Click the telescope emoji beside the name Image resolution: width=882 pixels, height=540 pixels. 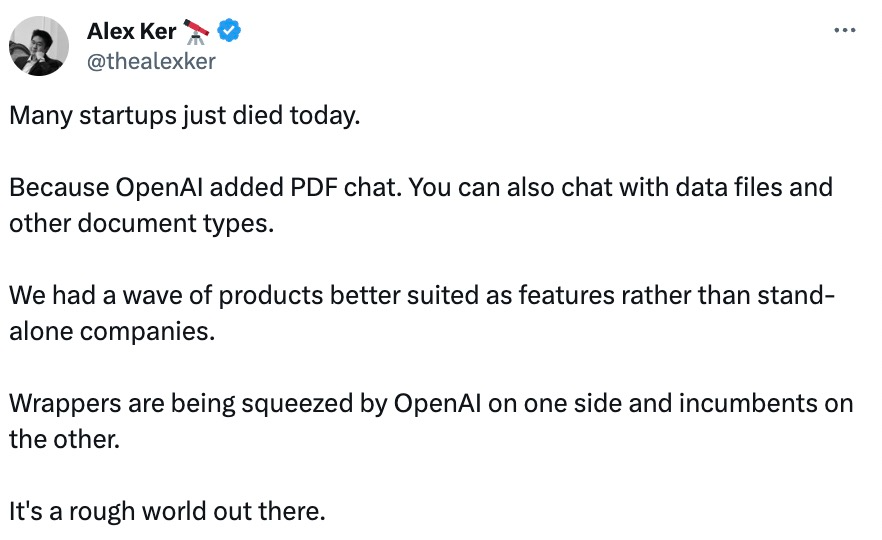coord(196,32)
